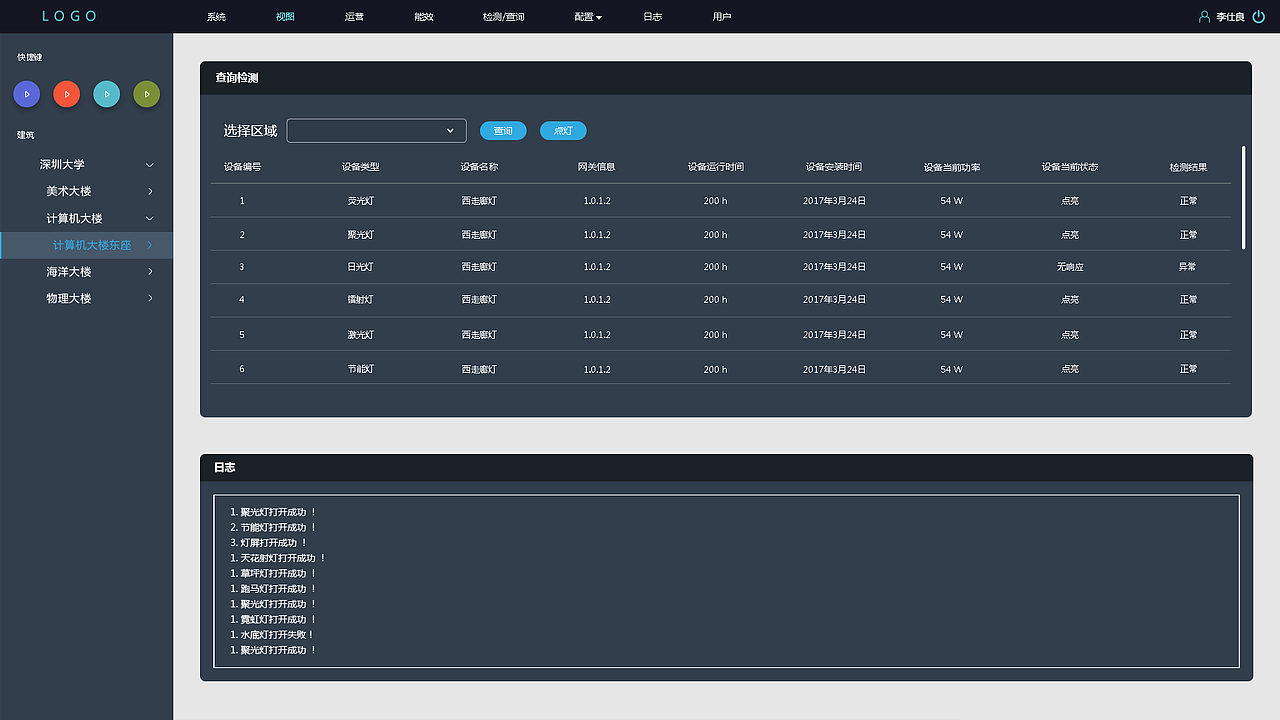Click the cyan quick-access play button

pyautogui.click(x=106, y=94)
